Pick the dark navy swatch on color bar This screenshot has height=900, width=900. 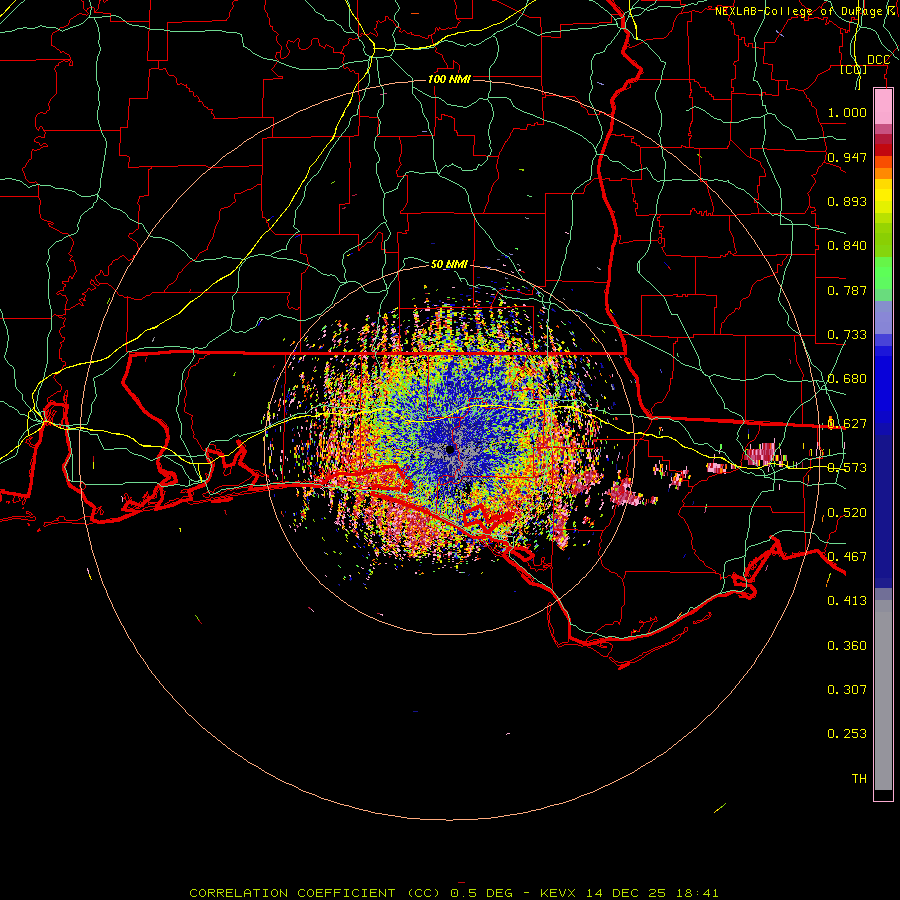(883, 505)
